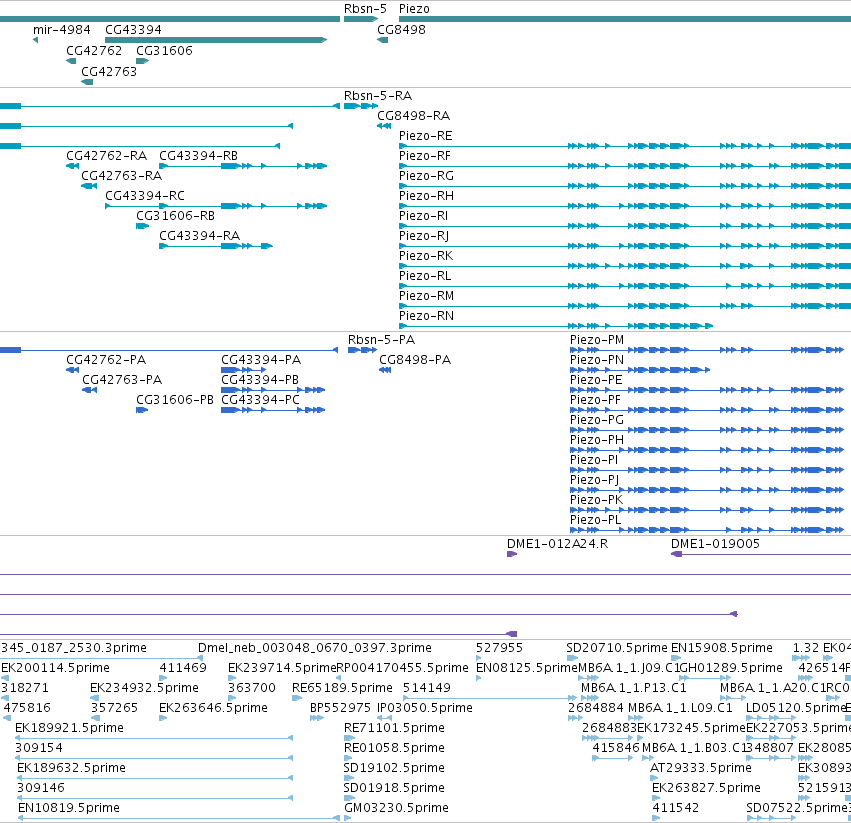Click the AT29333.5prime EST label

click(701, 768)
